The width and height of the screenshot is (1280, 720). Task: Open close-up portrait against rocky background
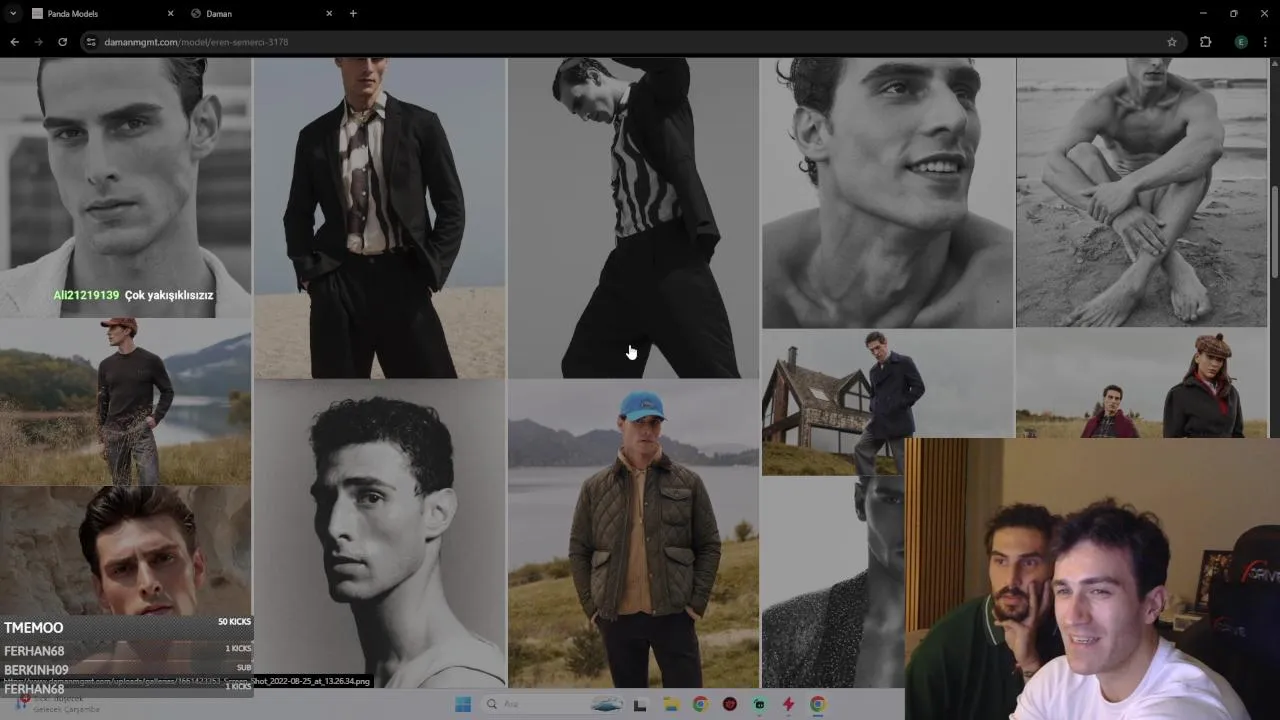pos(125,550)
